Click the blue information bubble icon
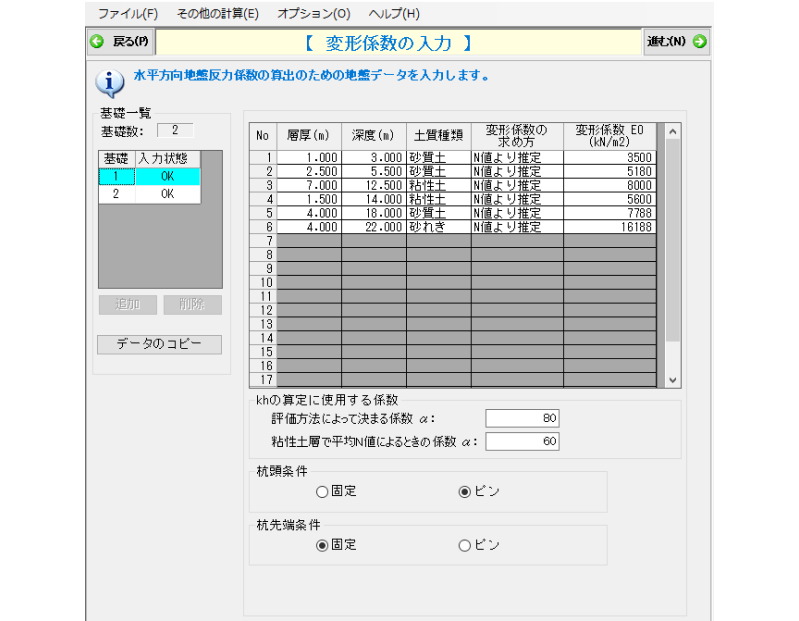 click(x=110, y=83)
